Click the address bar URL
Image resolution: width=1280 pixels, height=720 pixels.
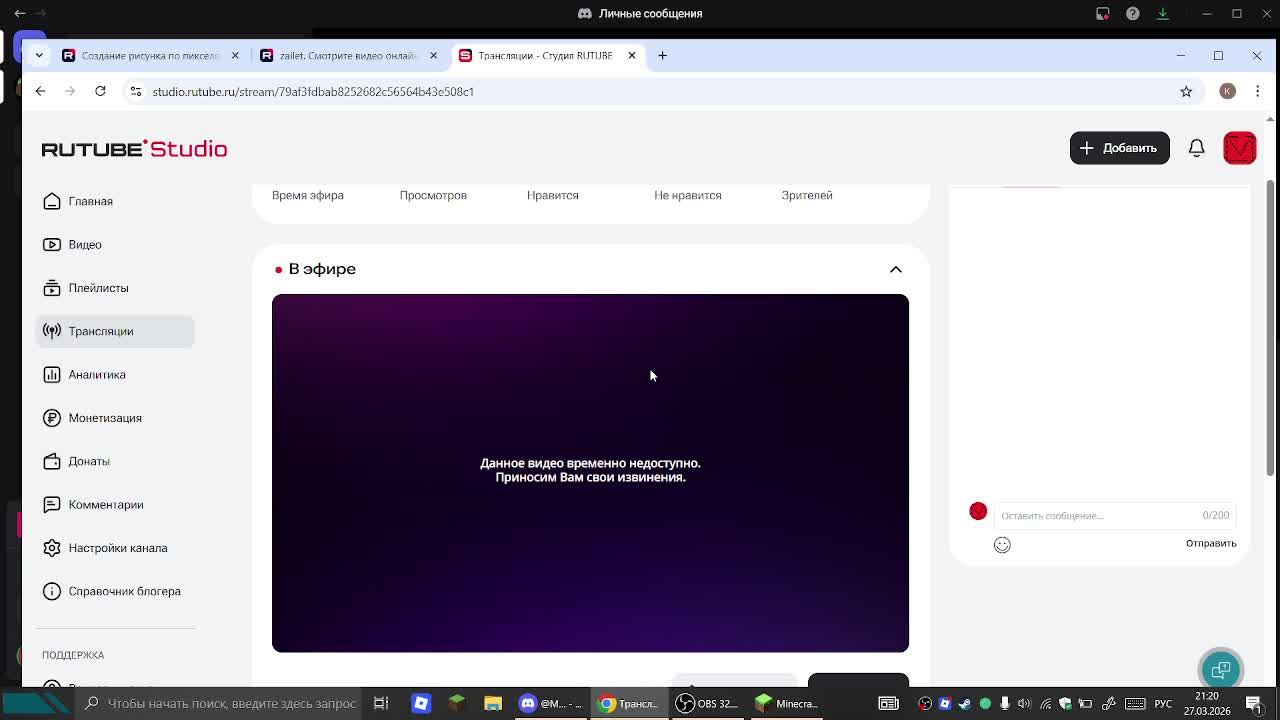pos(313,91)
